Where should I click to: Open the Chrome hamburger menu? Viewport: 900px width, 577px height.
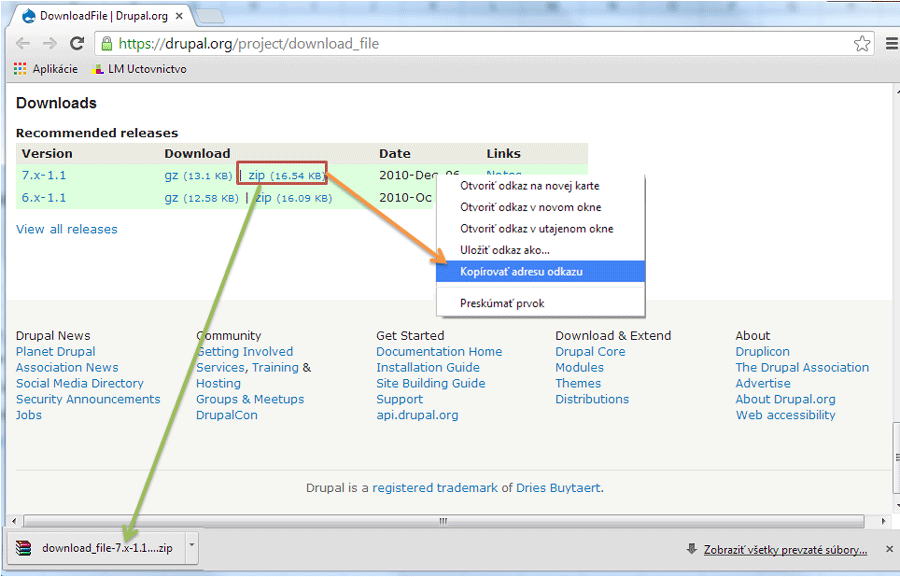[891, 44]
